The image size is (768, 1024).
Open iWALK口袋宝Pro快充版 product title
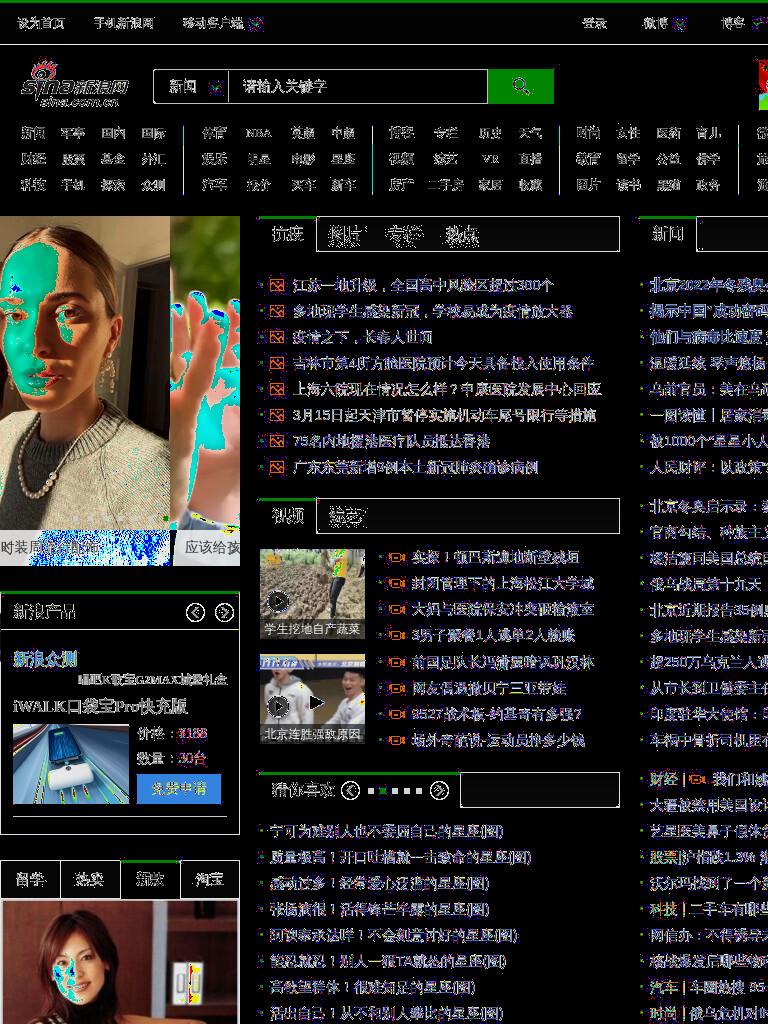pos(100,706)
